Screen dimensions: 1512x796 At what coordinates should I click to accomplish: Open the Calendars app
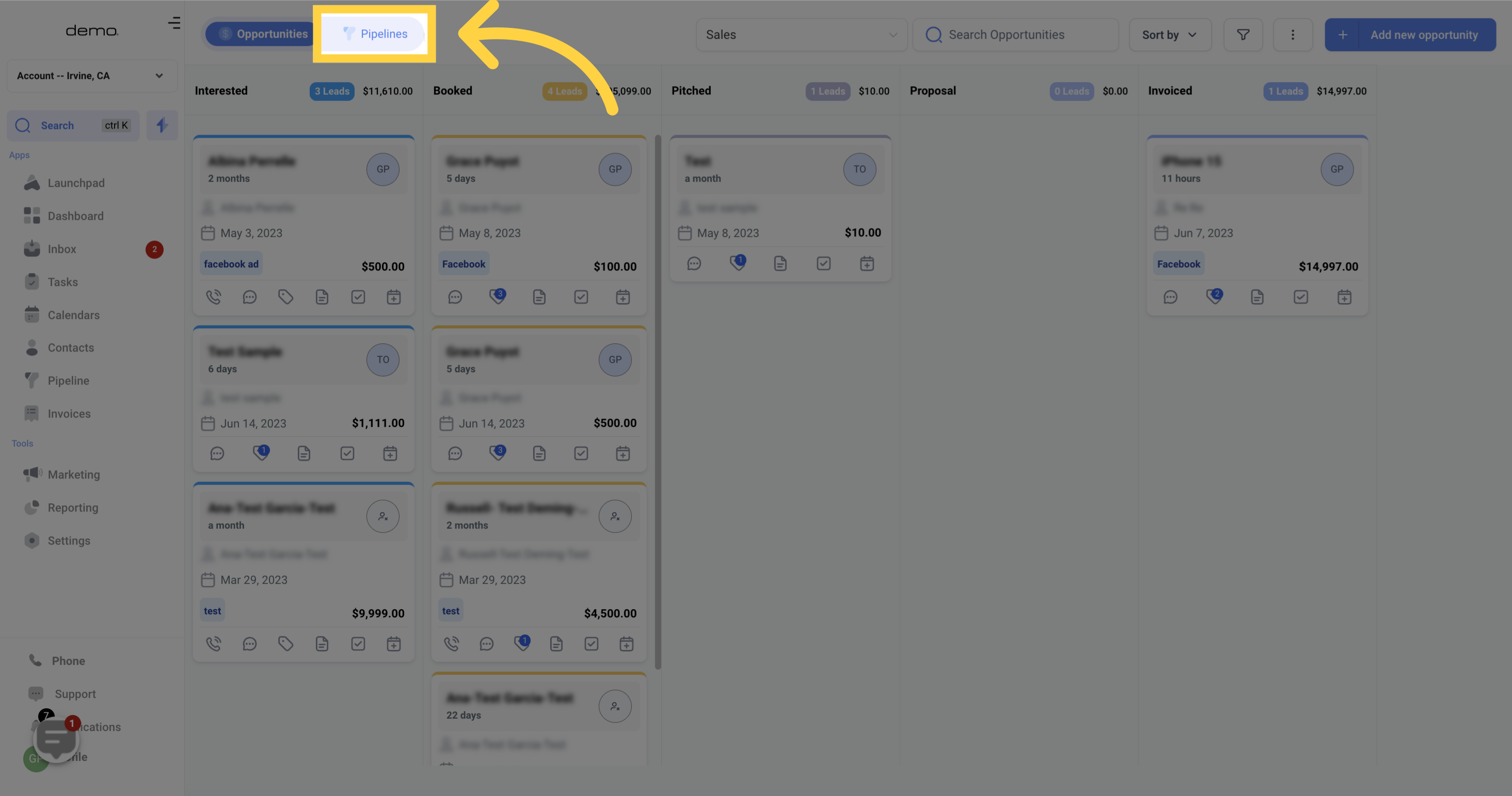[73, 315]
